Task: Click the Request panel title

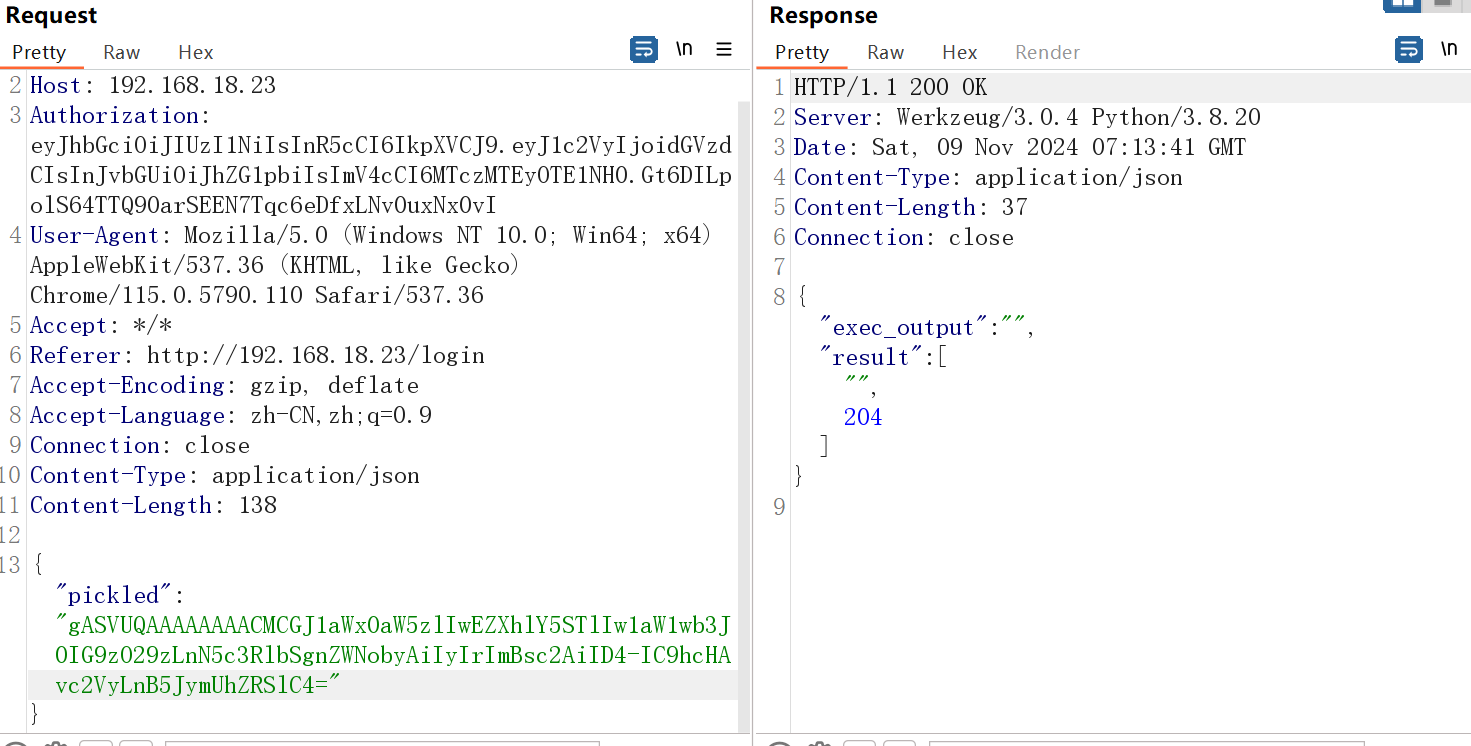Action: (52, 15)
